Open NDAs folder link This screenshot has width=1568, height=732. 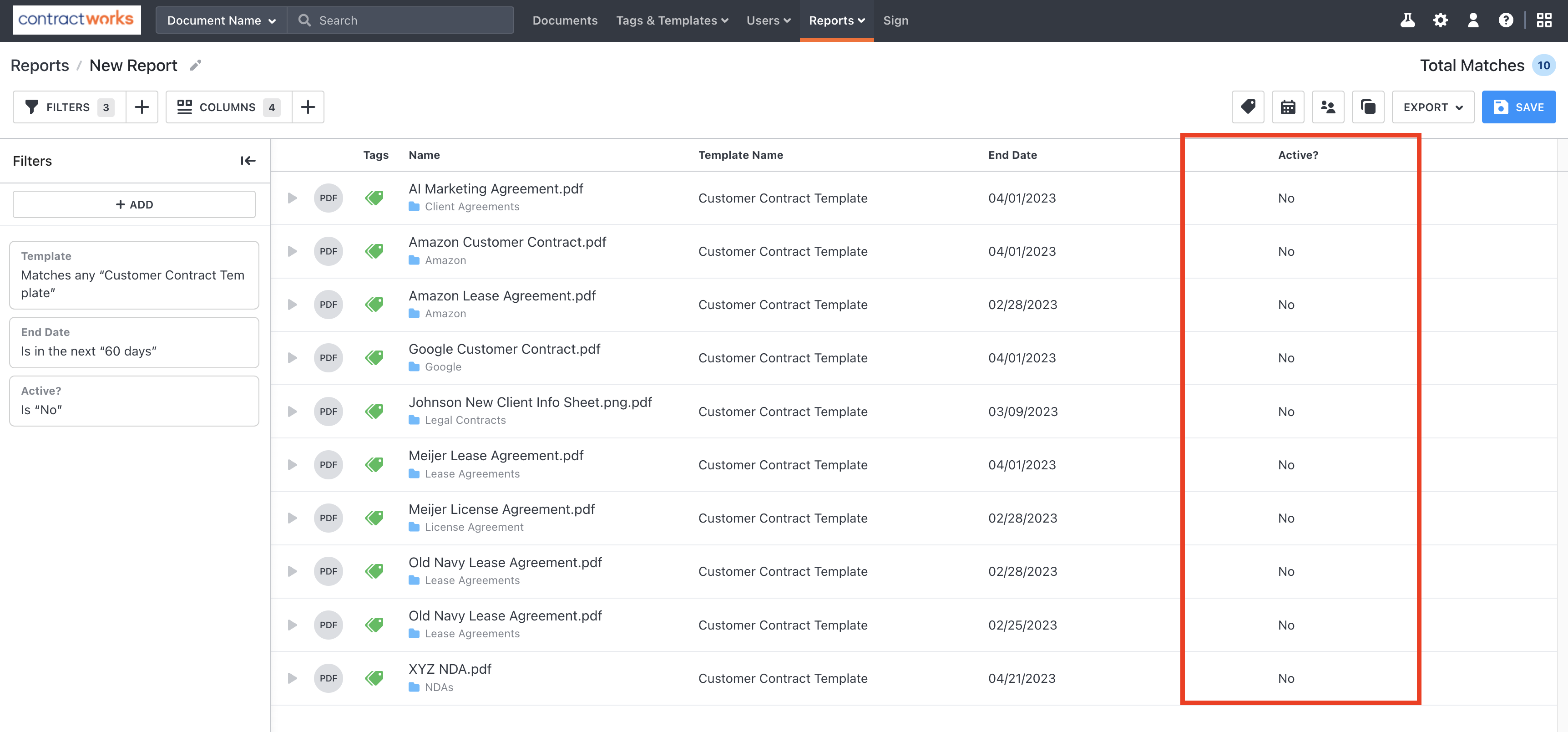point(439,687)
